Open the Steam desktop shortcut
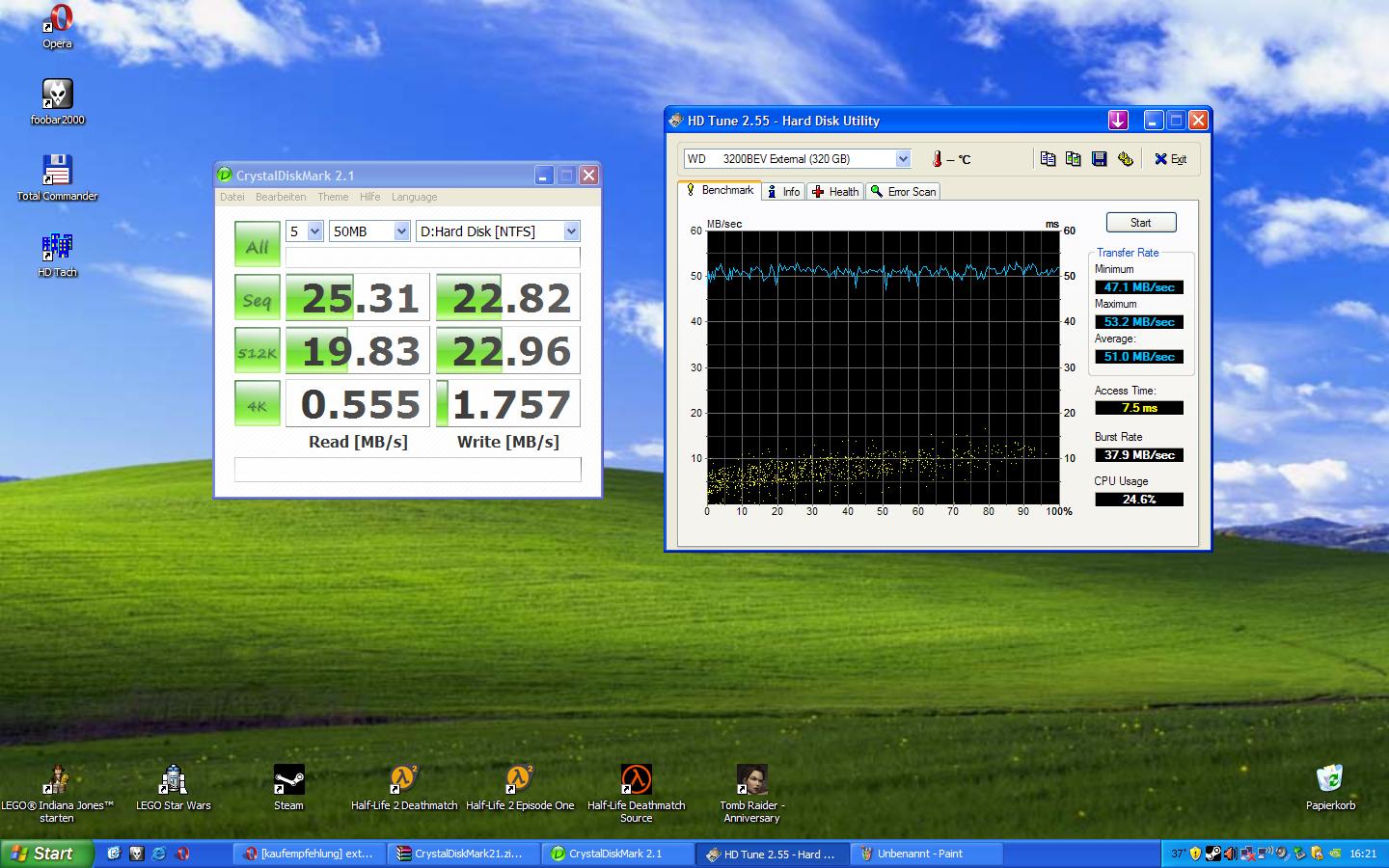Image resolution: width=1389 pixels, height=868 pixels. (288, 787)
